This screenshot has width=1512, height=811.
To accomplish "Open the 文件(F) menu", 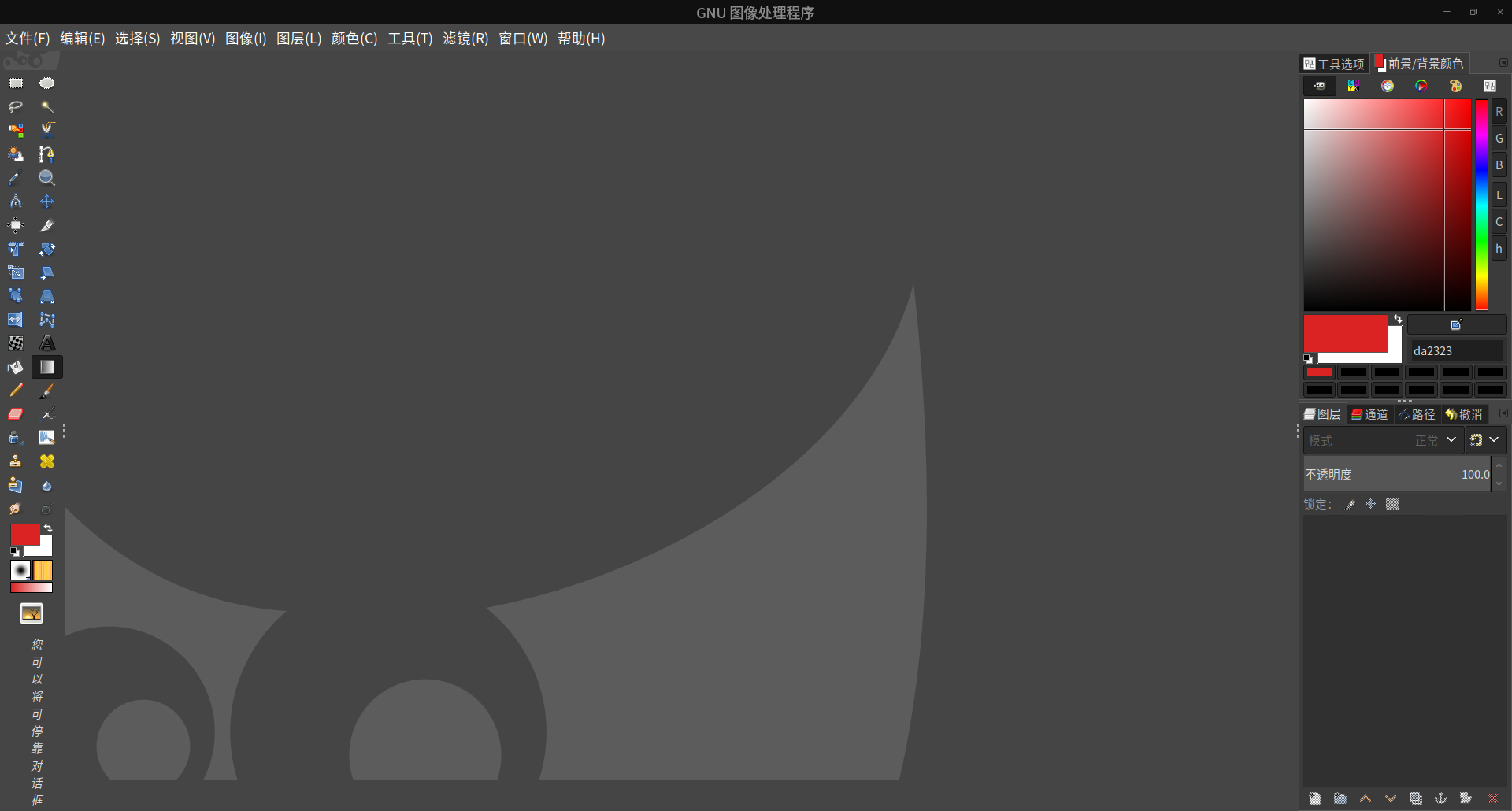I will tap(28, 39).
